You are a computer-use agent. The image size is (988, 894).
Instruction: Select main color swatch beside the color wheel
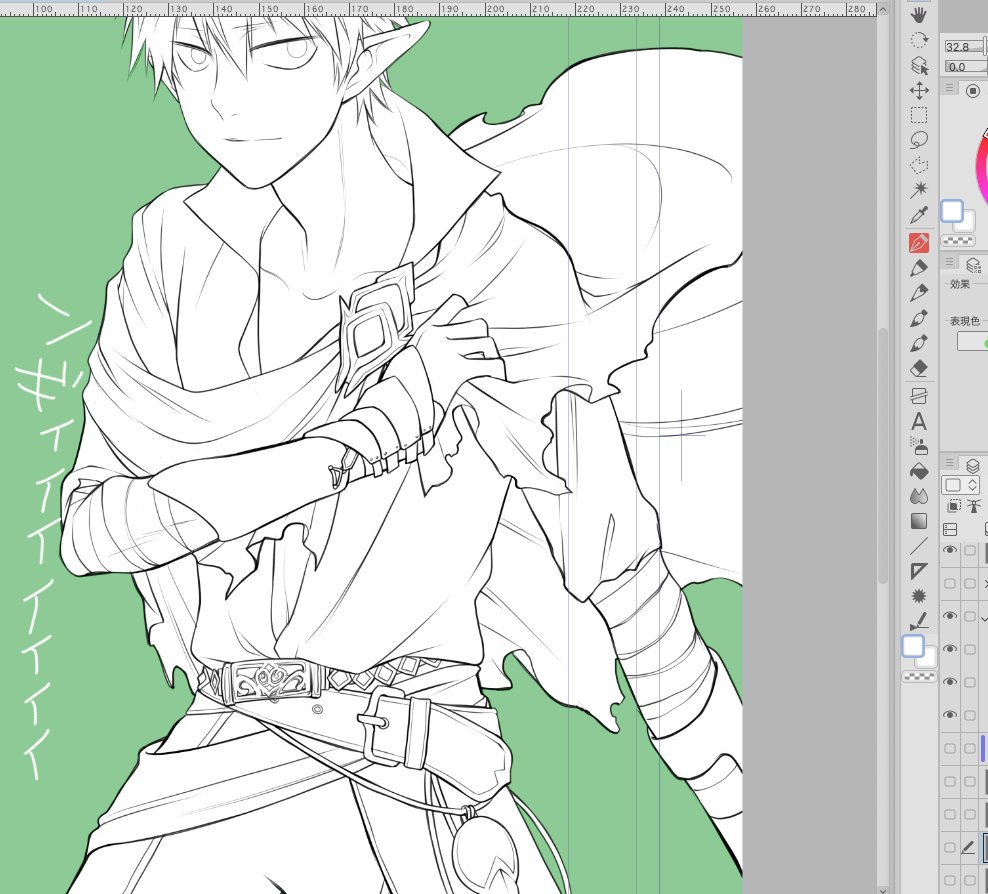pyautogui.click(x=952, y=212)
